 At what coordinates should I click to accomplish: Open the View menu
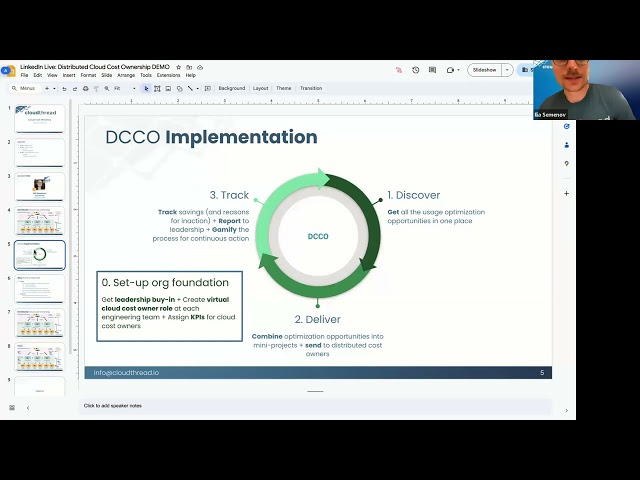pyautogui.click(x=52, y=75)
